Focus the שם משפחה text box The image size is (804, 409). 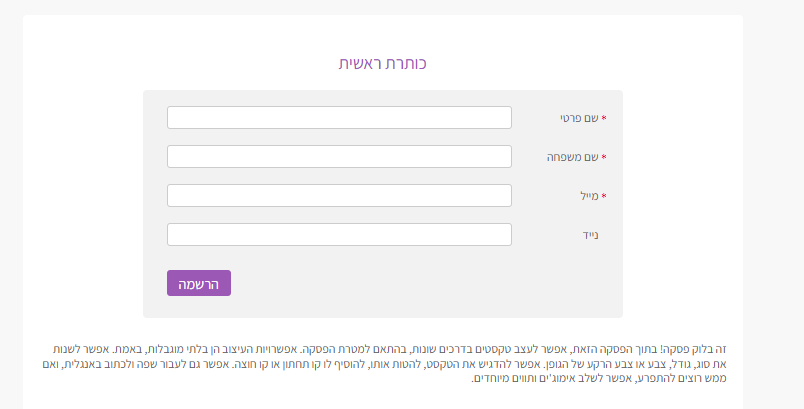point(339,156)
